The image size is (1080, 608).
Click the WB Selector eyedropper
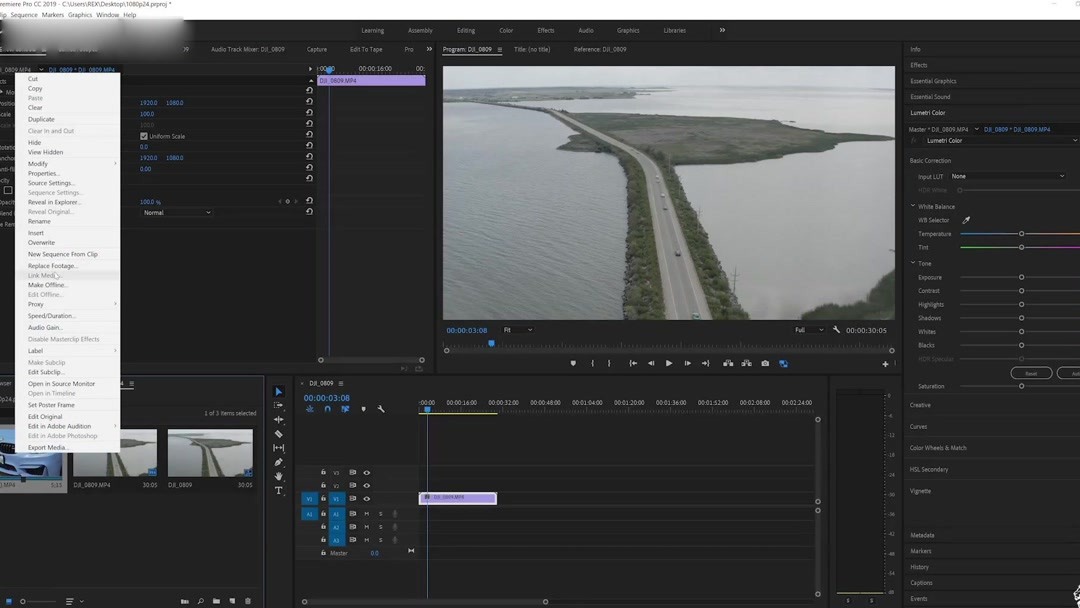coord(966,220)
